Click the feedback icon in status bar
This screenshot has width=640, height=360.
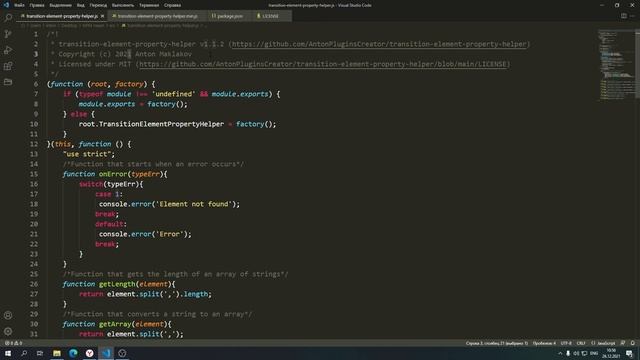point(623,343)
